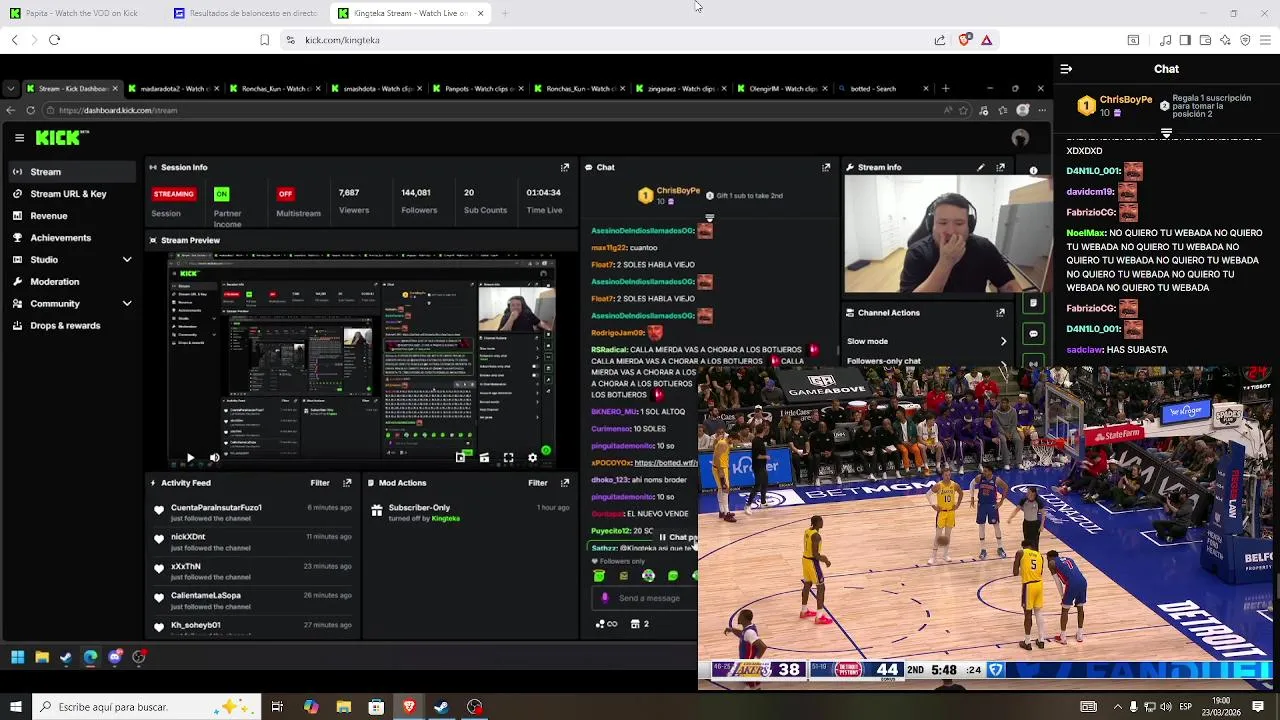Image resolution: width=1280 pixels, height=720 pixels.
Task: Expand the Studio section chevron
Action: coord(127,260)
